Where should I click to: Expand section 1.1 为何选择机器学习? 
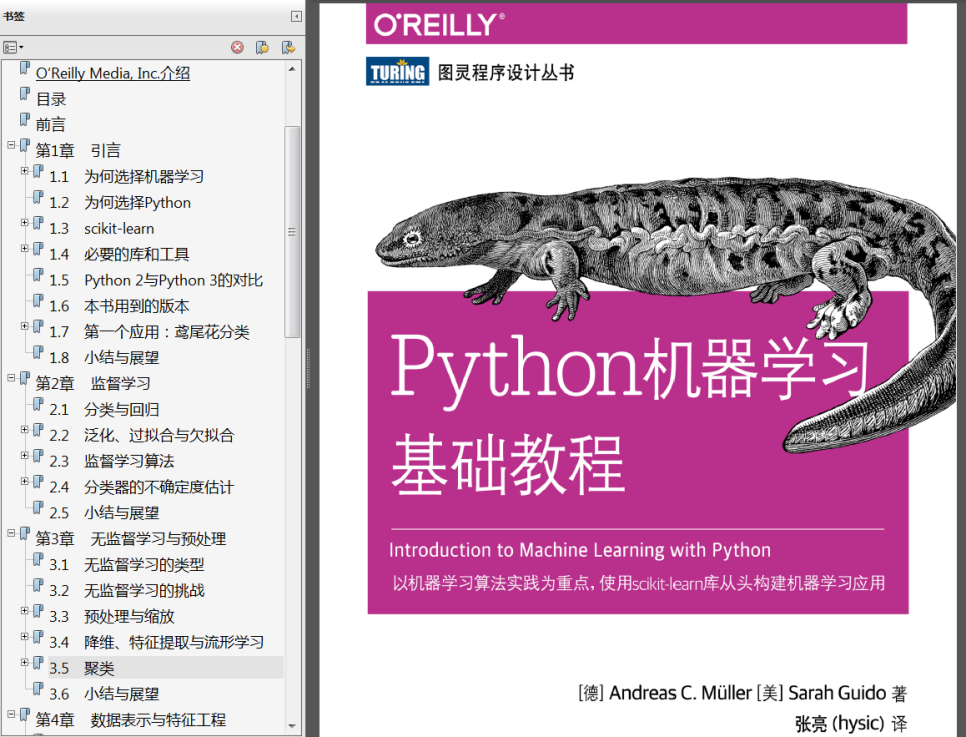(25, 171)
